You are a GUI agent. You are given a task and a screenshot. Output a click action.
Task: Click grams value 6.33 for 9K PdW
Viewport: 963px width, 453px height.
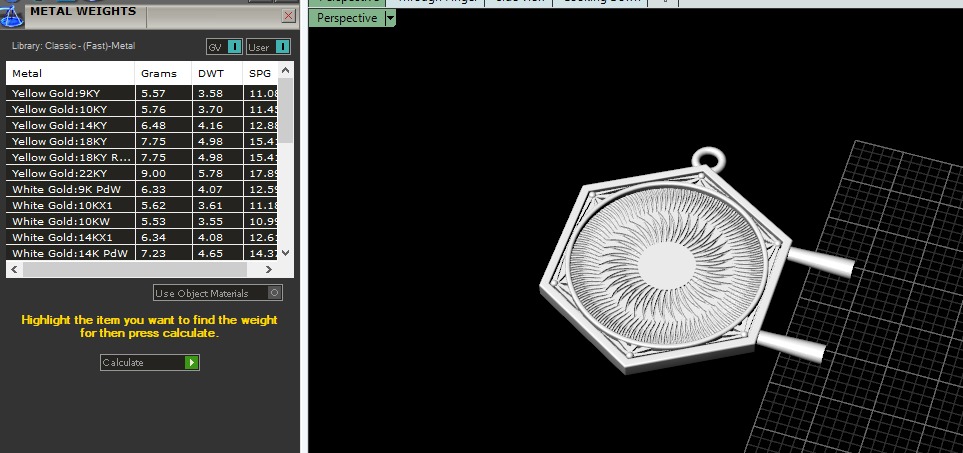coord(153,189)
